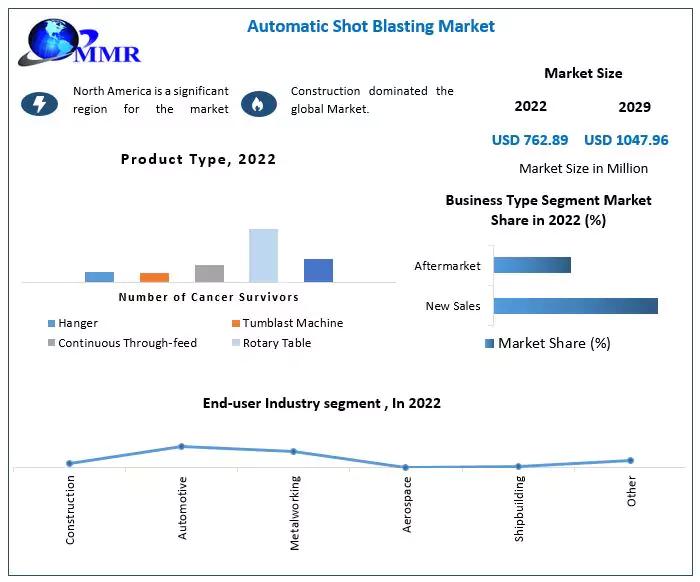Click the Market Share (%) legend swatch
Image resolution: width=700 pixels, height=582 pixels.
point(489,343)
